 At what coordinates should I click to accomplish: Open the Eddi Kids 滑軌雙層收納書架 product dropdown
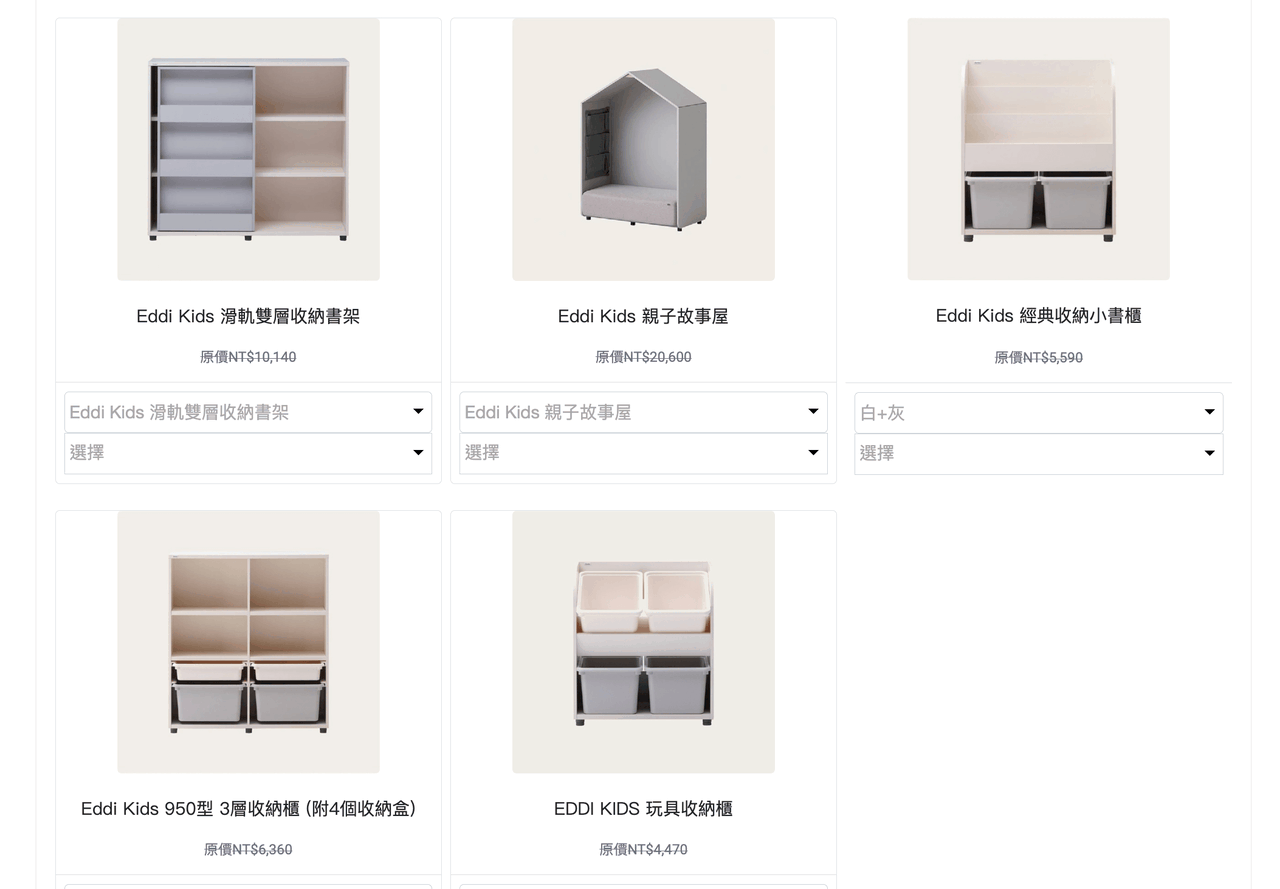coord(248,412)
